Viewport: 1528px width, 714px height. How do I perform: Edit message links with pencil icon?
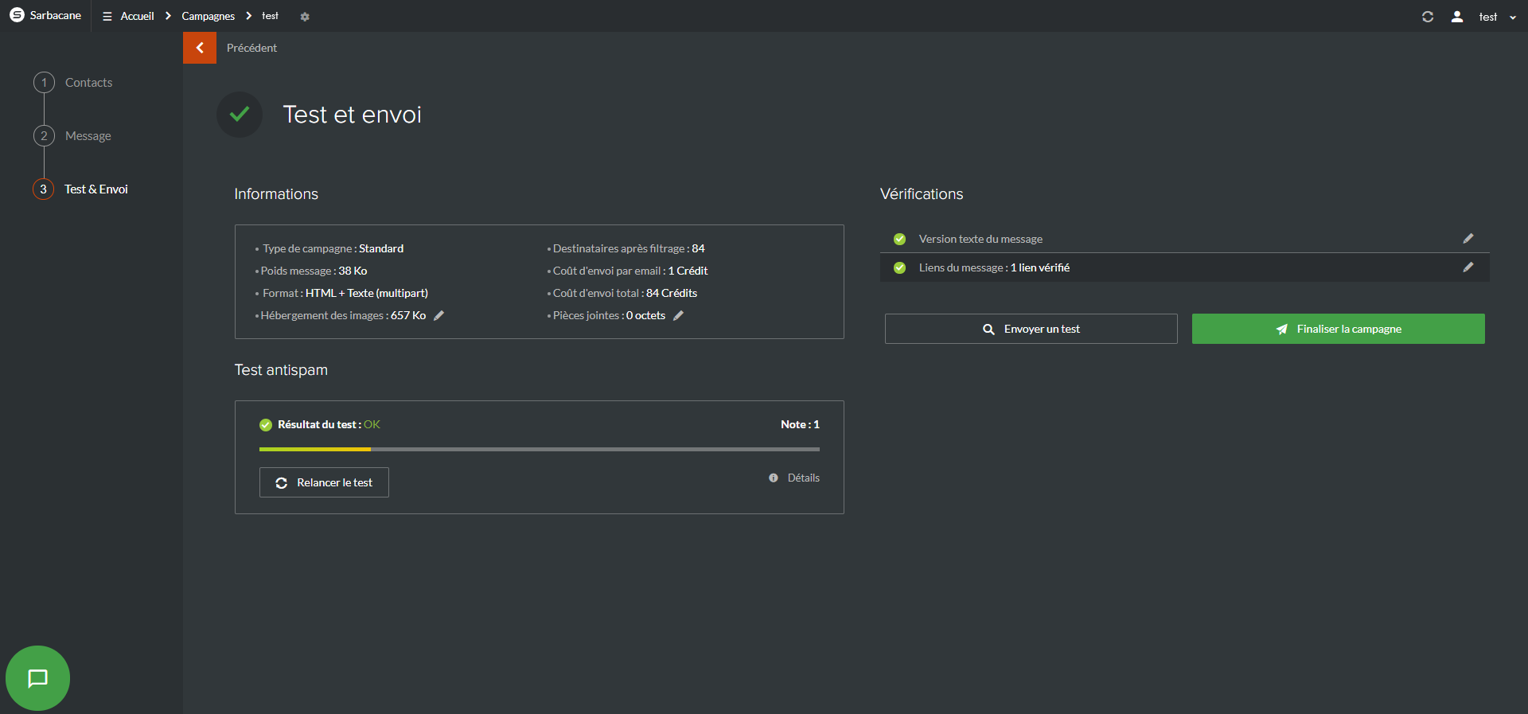click(1468, 268)
